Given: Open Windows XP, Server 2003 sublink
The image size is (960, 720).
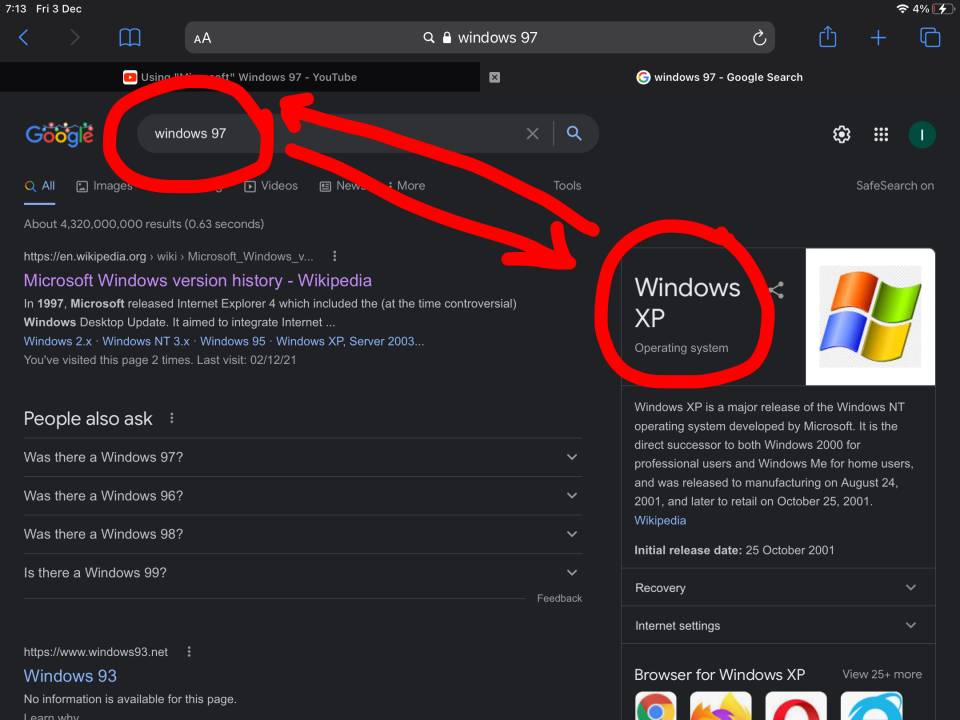Looking at the screenshot, I should click(350, 341).
